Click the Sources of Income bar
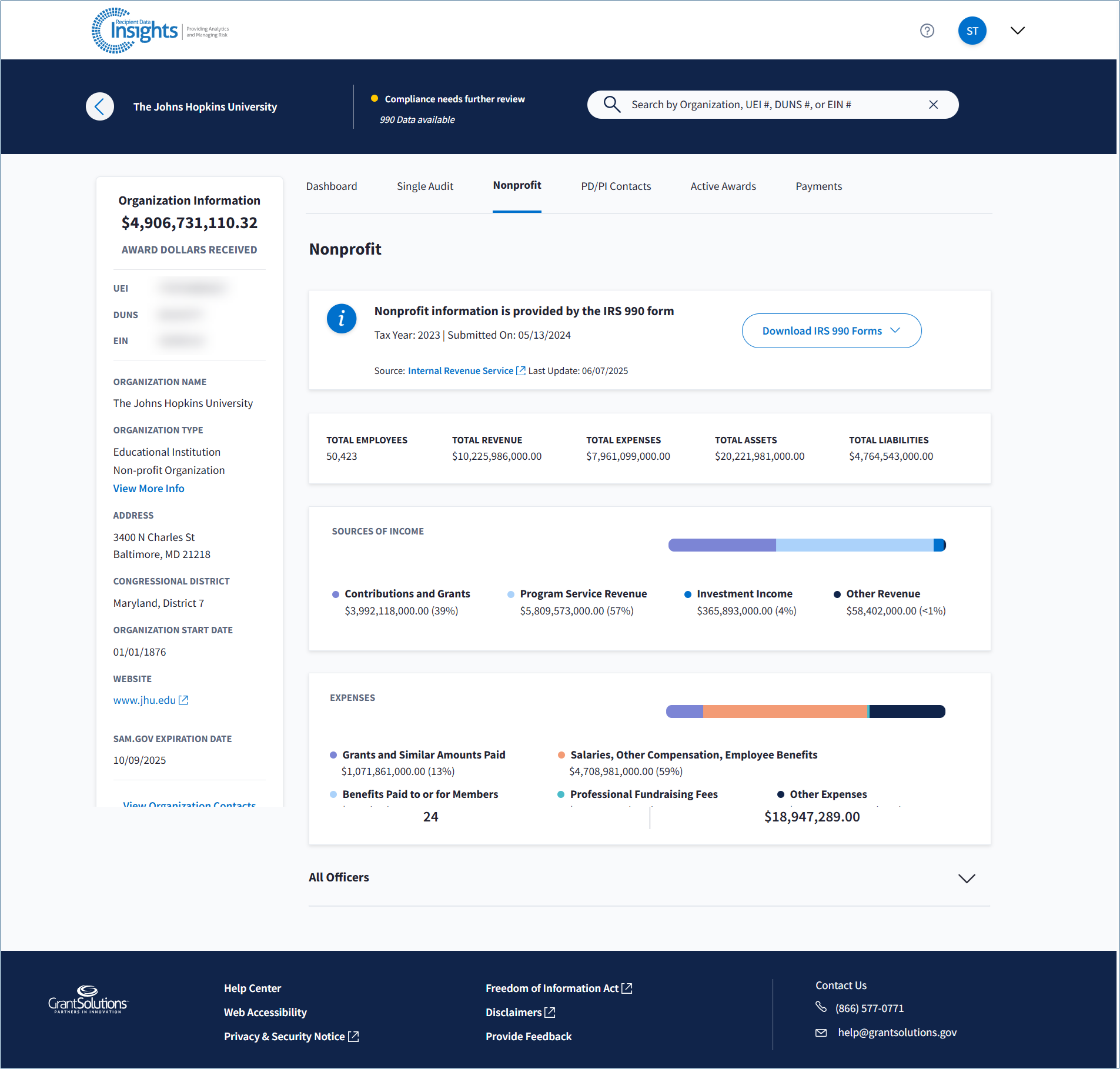 point(807,545)
